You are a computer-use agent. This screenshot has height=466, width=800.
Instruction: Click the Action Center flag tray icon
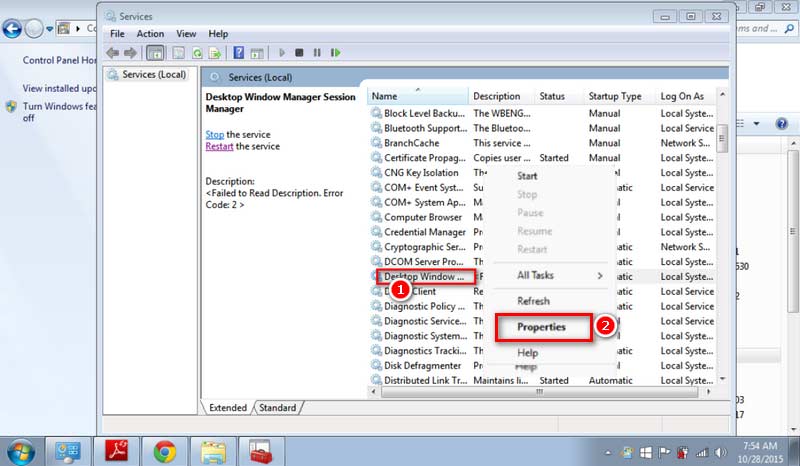tap(664, 452)
